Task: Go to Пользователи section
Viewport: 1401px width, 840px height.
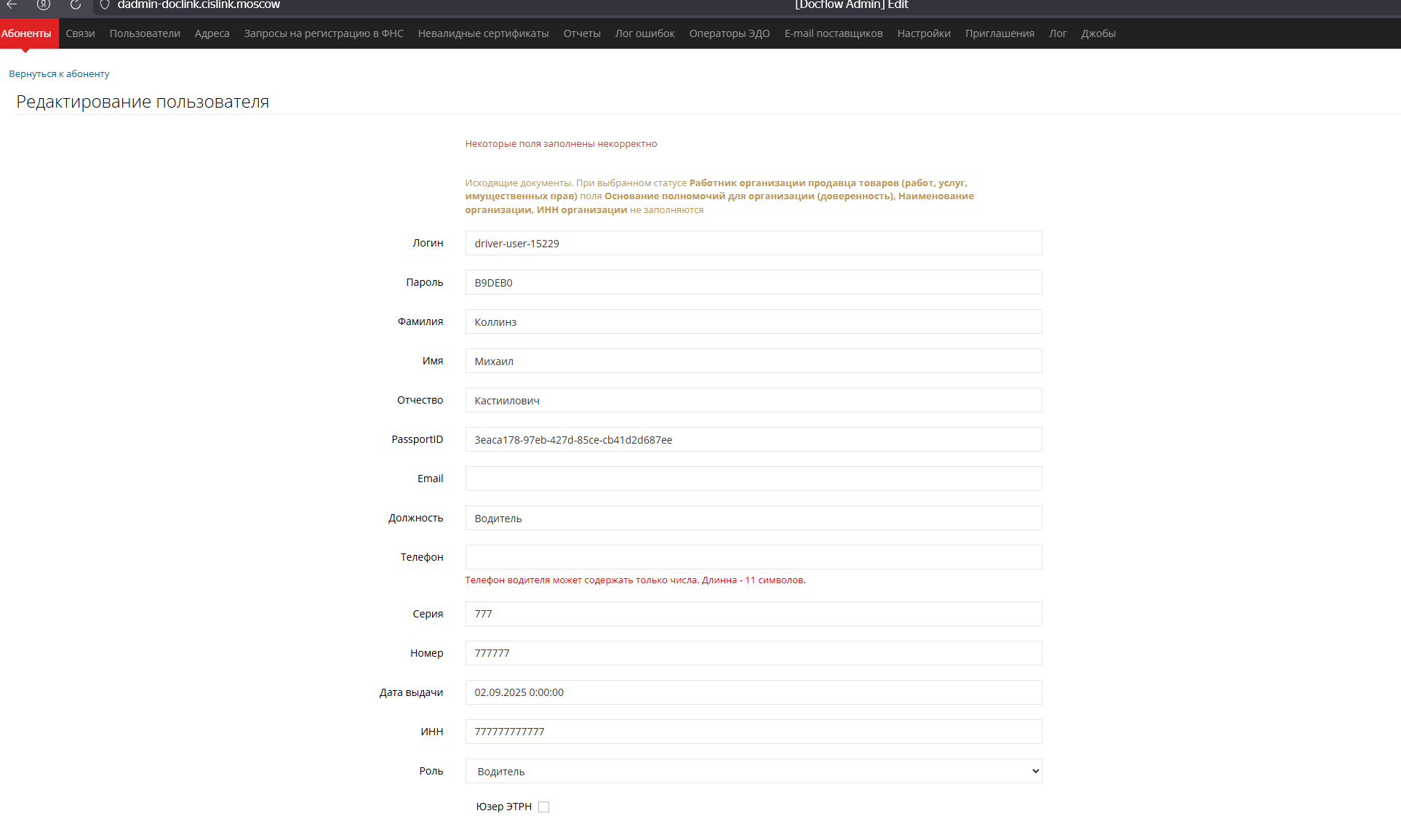Action: tap(145, 33)
